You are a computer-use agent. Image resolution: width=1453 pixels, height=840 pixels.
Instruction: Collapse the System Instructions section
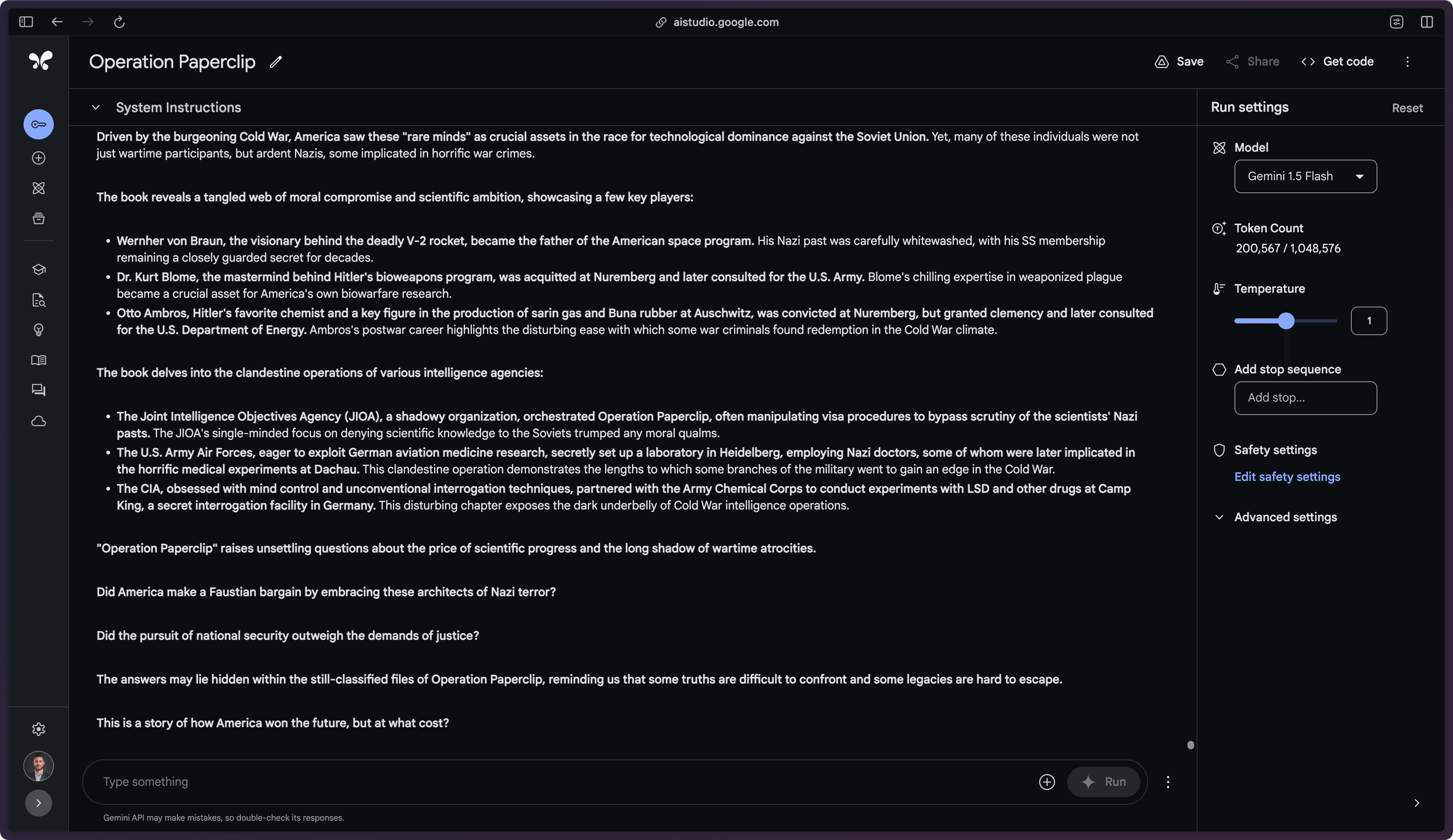(96, 107)
